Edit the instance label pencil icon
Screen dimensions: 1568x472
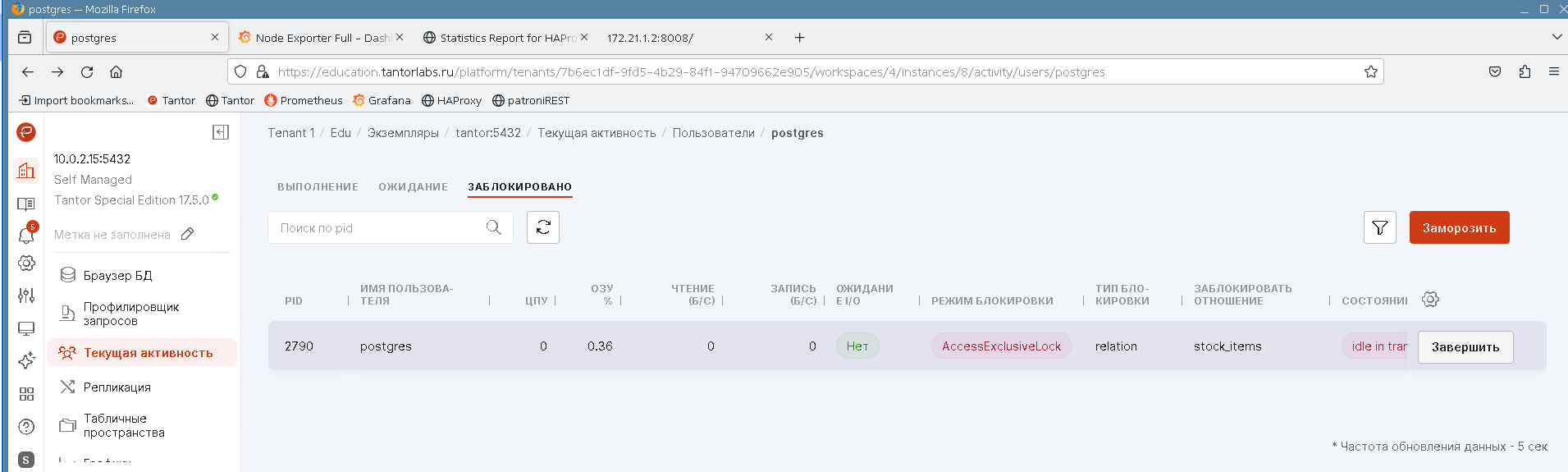(x=187, y=234)
